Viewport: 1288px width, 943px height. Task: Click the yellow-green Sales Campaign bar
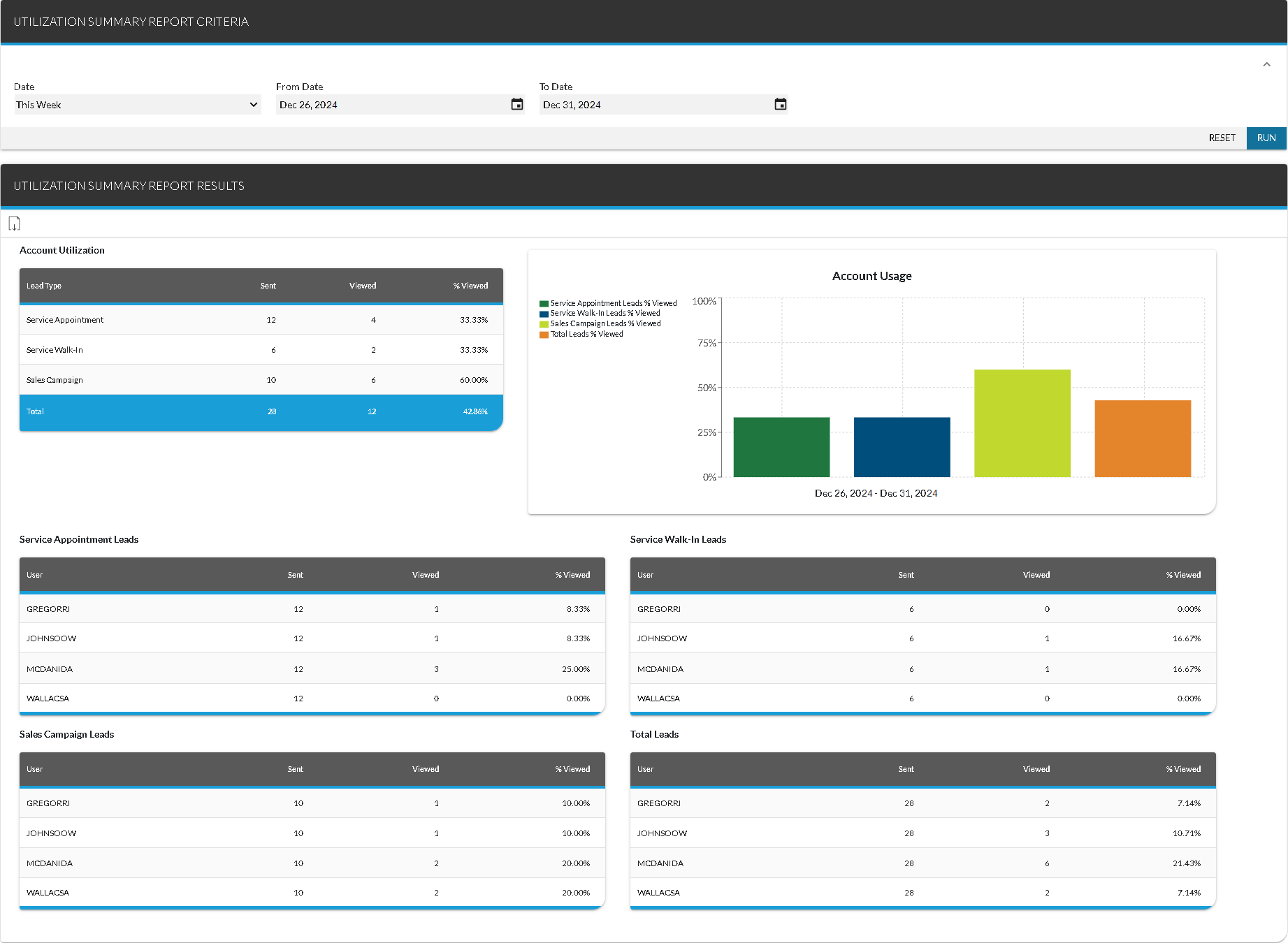[1022, 423]
